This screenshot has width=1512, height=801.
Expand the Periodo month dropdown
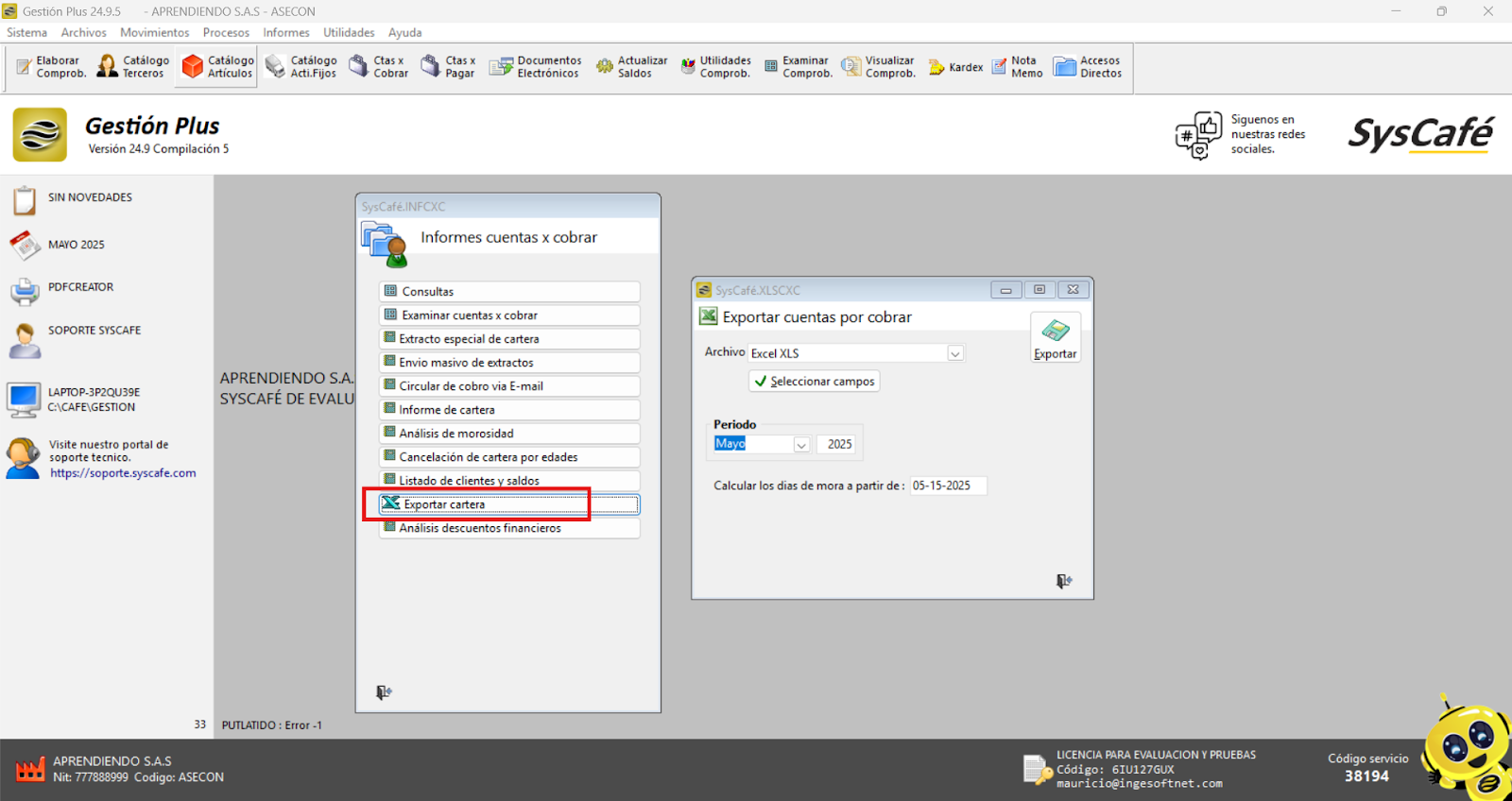click(x=801, y=445)
